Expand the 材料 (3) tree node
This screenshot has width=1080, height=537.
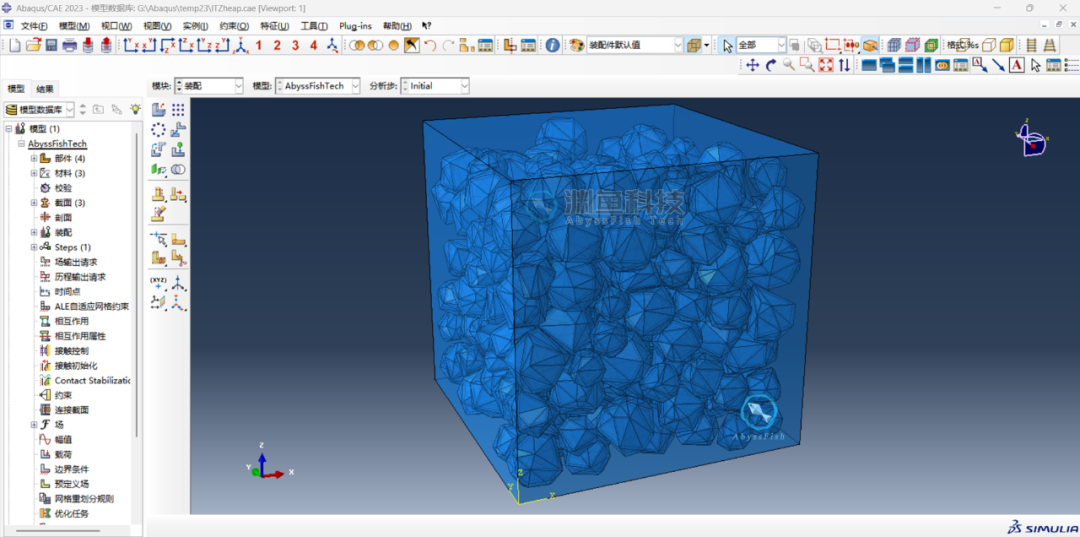point(33,173)
